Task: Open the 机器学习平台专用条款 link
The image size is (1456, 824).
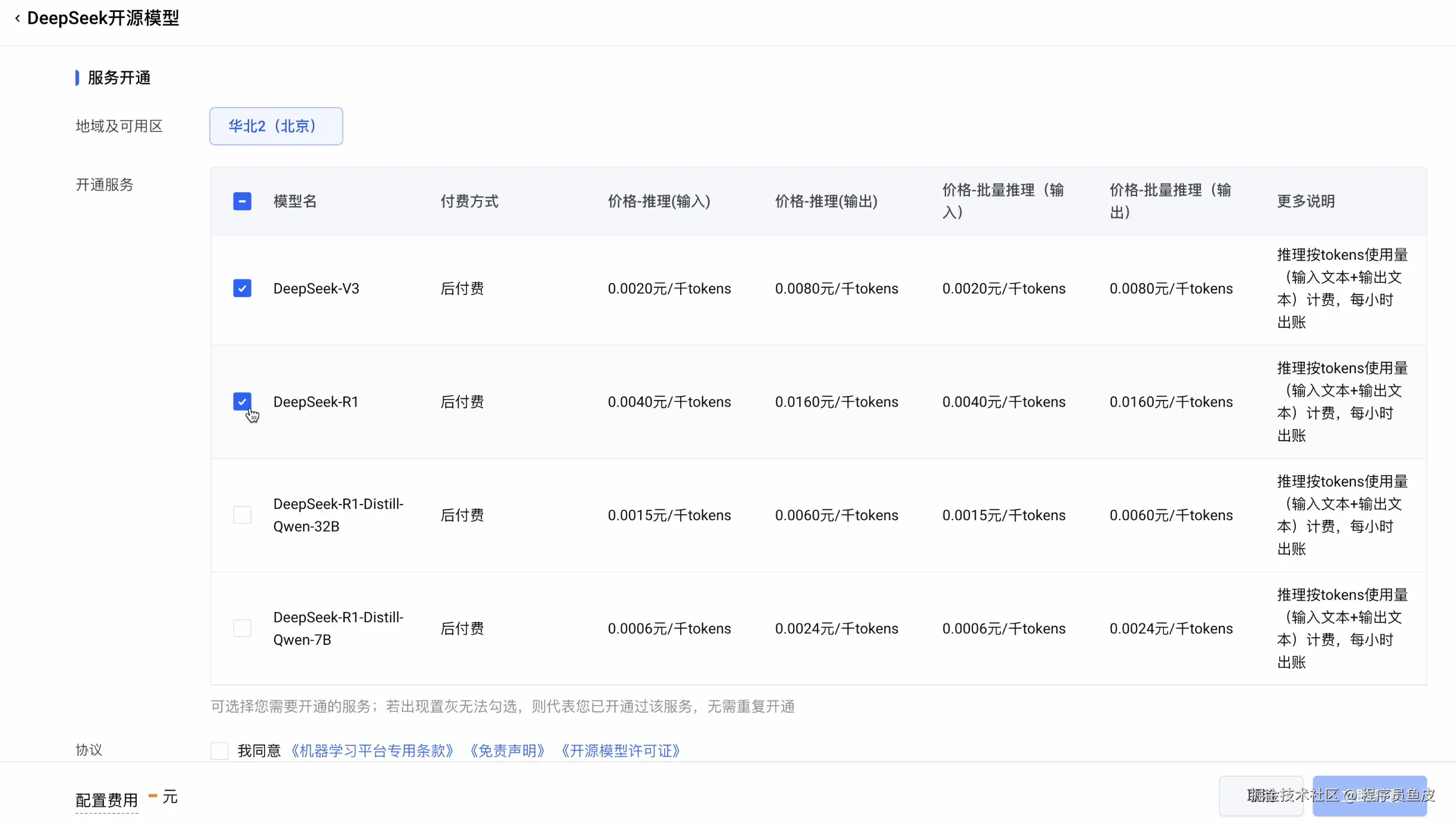Action: click(x=371, y=751)
